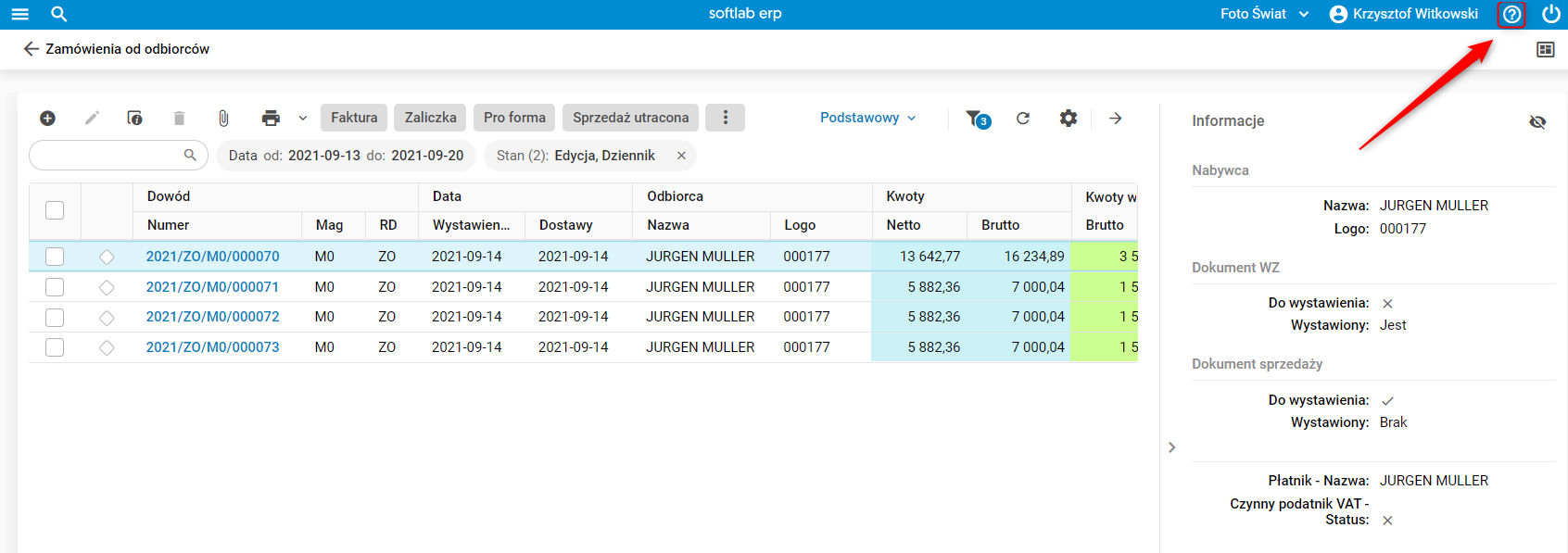Image resolution: width=1568 pixels, height=553 pixels.
Task: Collapse the side panel chevron
Action: (1172, 447)
